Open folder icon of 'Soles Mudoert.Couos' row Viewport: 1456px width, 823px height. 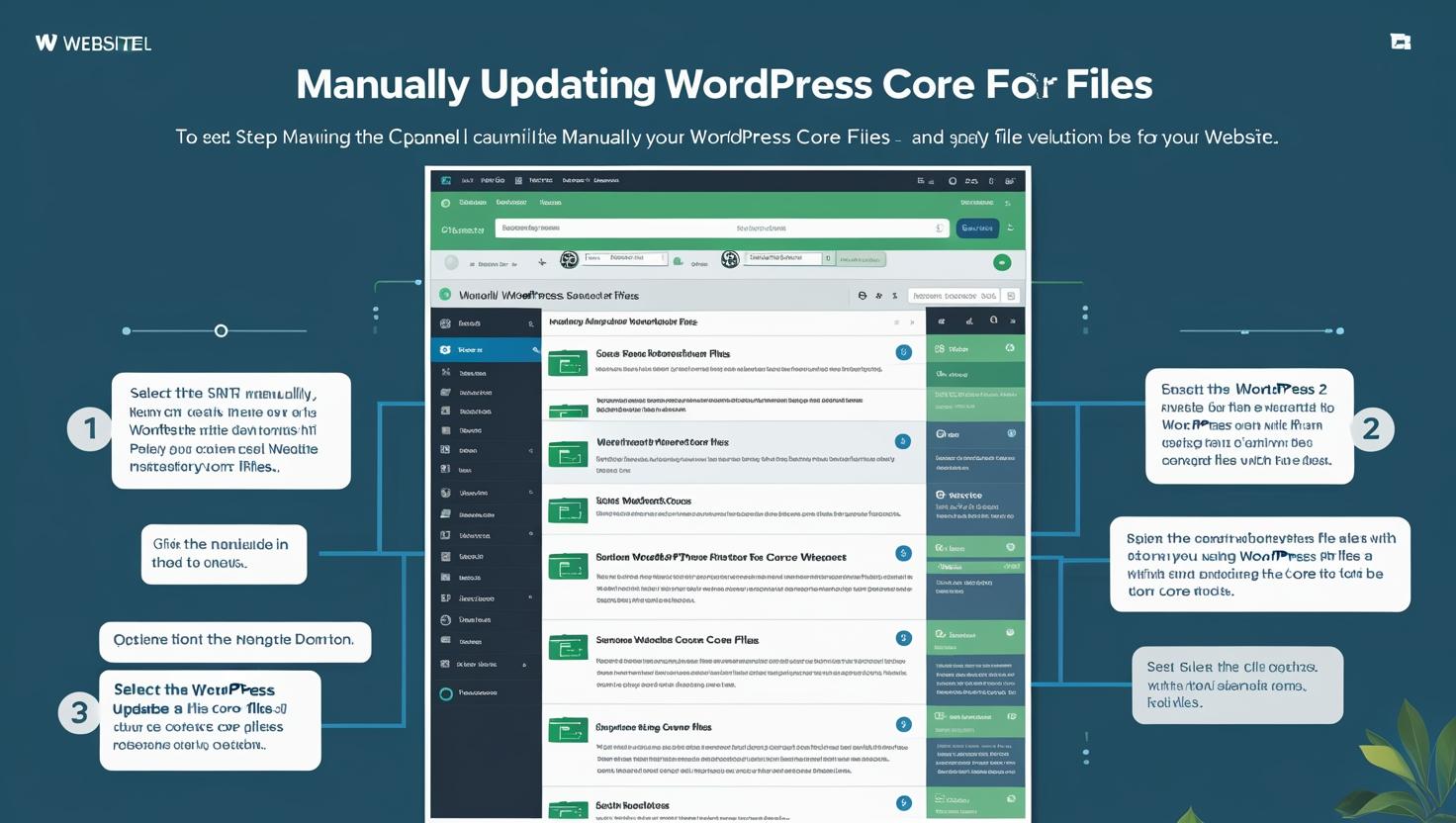click(x=568, y=510)
